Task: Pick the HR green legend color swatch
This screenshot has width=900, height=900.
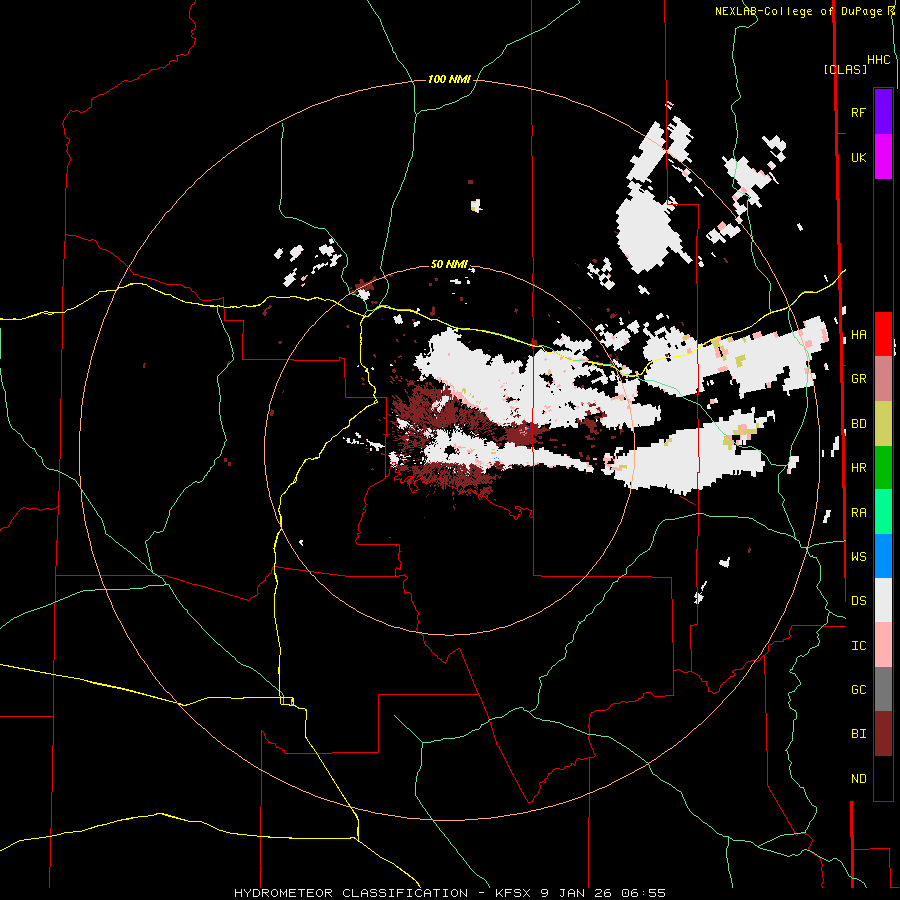Action: (x=883, y=467)
